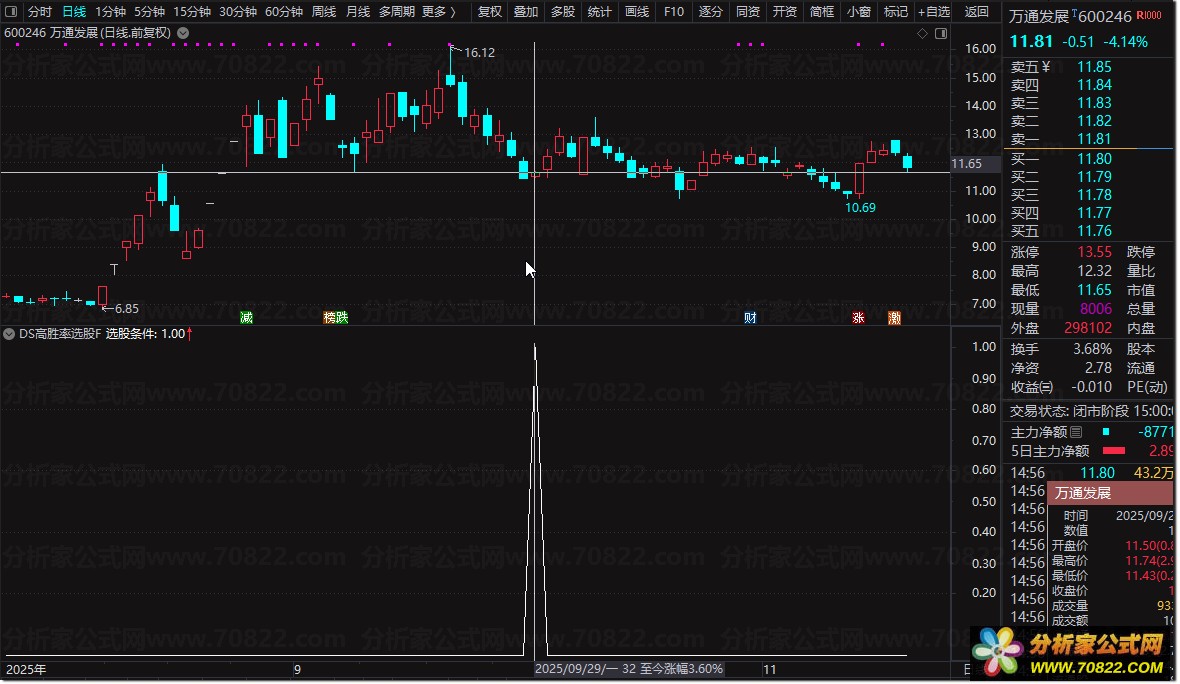Click stock name 万通发展 in quote panel
Image resolution: width=1180 pixels, height=684 pixels.
[1039, 17]
